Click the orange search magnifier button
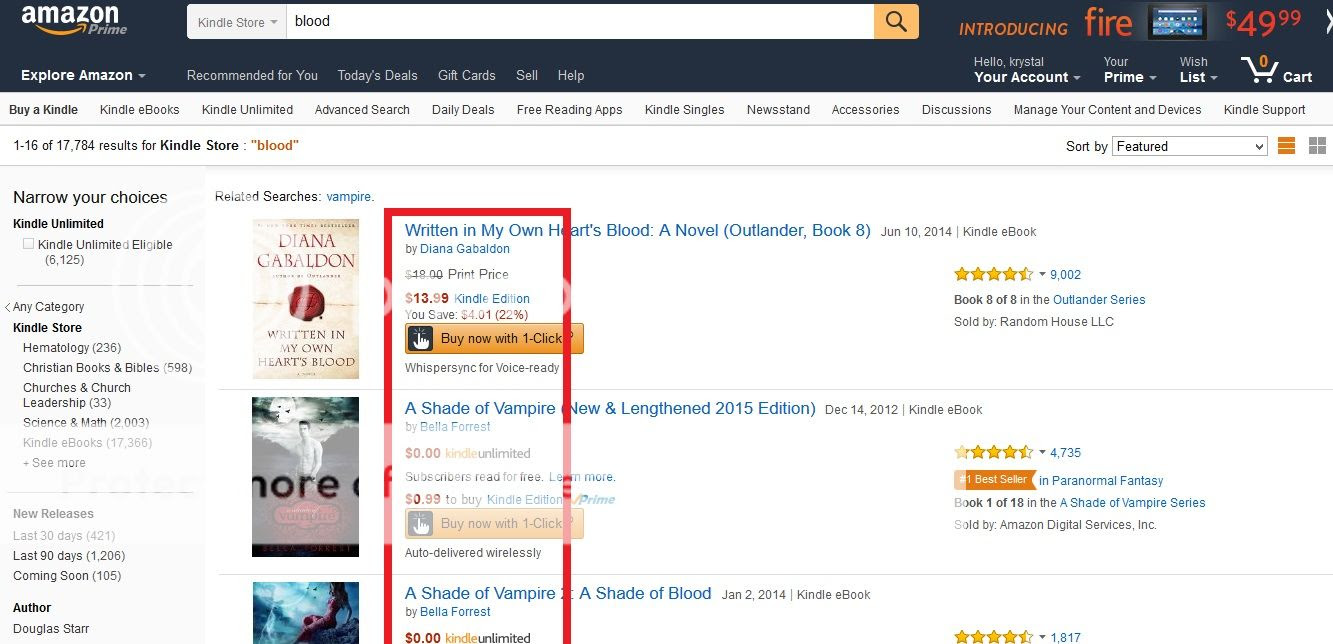Screen dimensions: 1333x644 (x=896, y=21)
